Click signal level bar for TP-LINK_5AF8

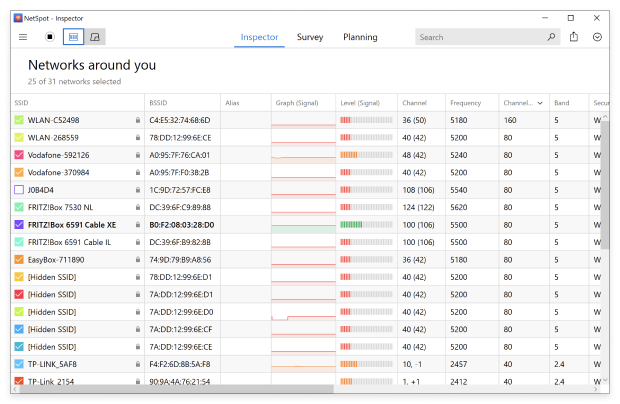click(366, 364)
